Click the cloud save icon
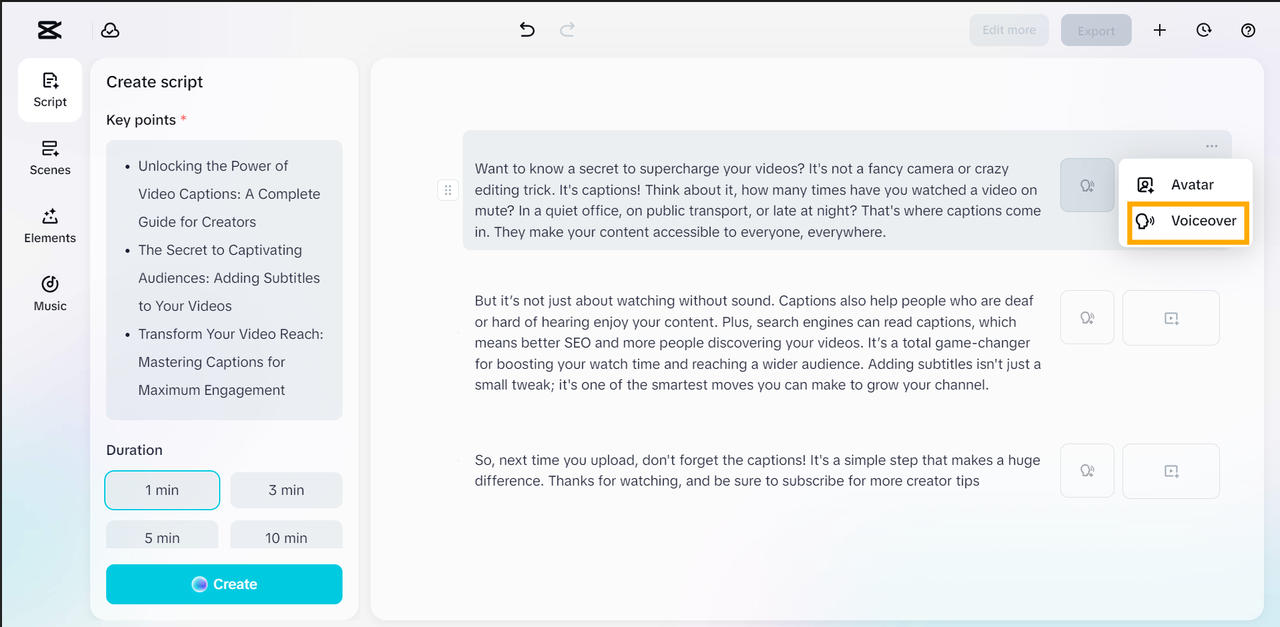1280x627 pixels. pyautogui.click(x=111, y=30)
